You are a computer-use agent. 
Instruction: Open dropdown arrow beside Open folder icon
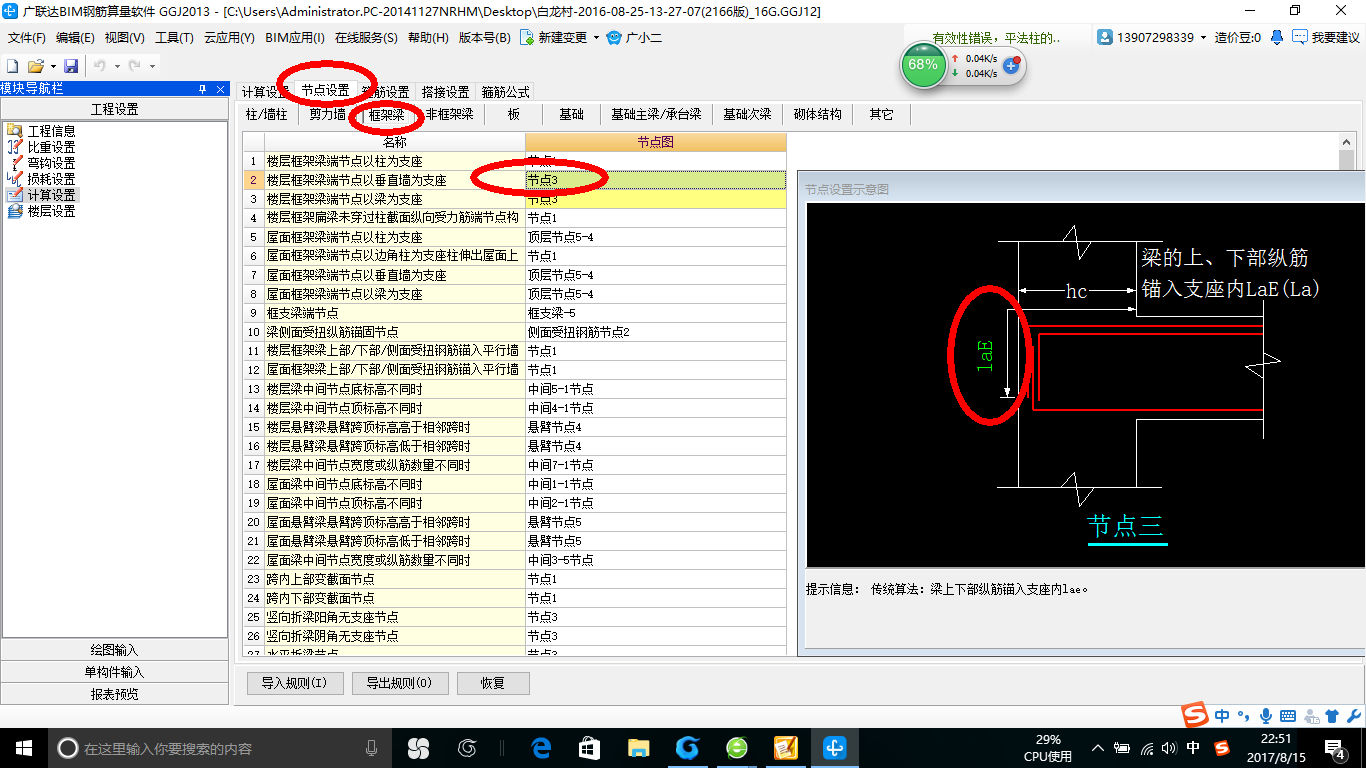coord(52,65)
